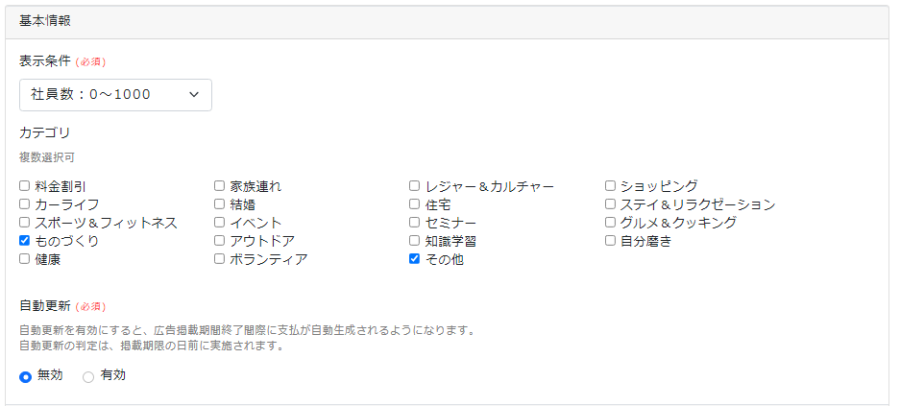Select the 有効 auto-renewal radio button
Screen dimensions: 900x406
(88, 377)
